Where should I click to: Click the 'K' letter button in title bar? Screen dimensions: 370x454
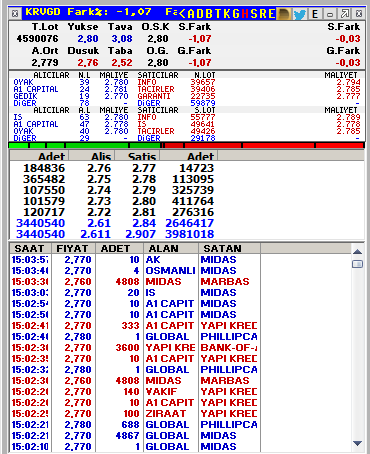click(x=227, y=14)
